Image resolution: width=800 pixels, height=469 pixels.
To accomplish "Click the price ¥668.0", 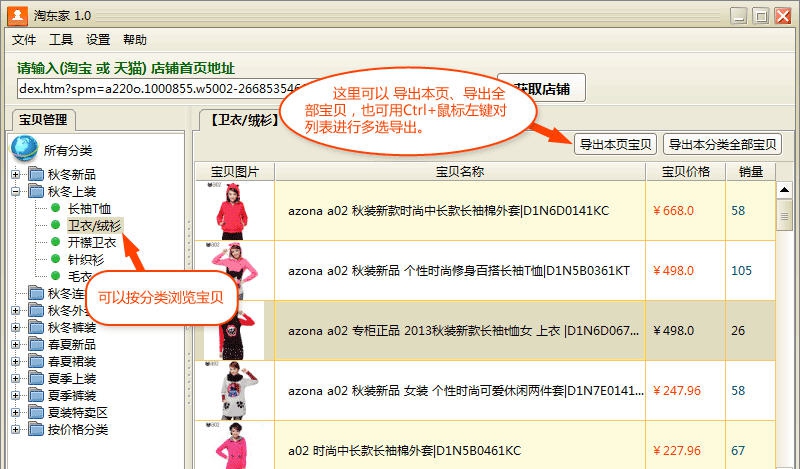I will click(x=673, y=211).
